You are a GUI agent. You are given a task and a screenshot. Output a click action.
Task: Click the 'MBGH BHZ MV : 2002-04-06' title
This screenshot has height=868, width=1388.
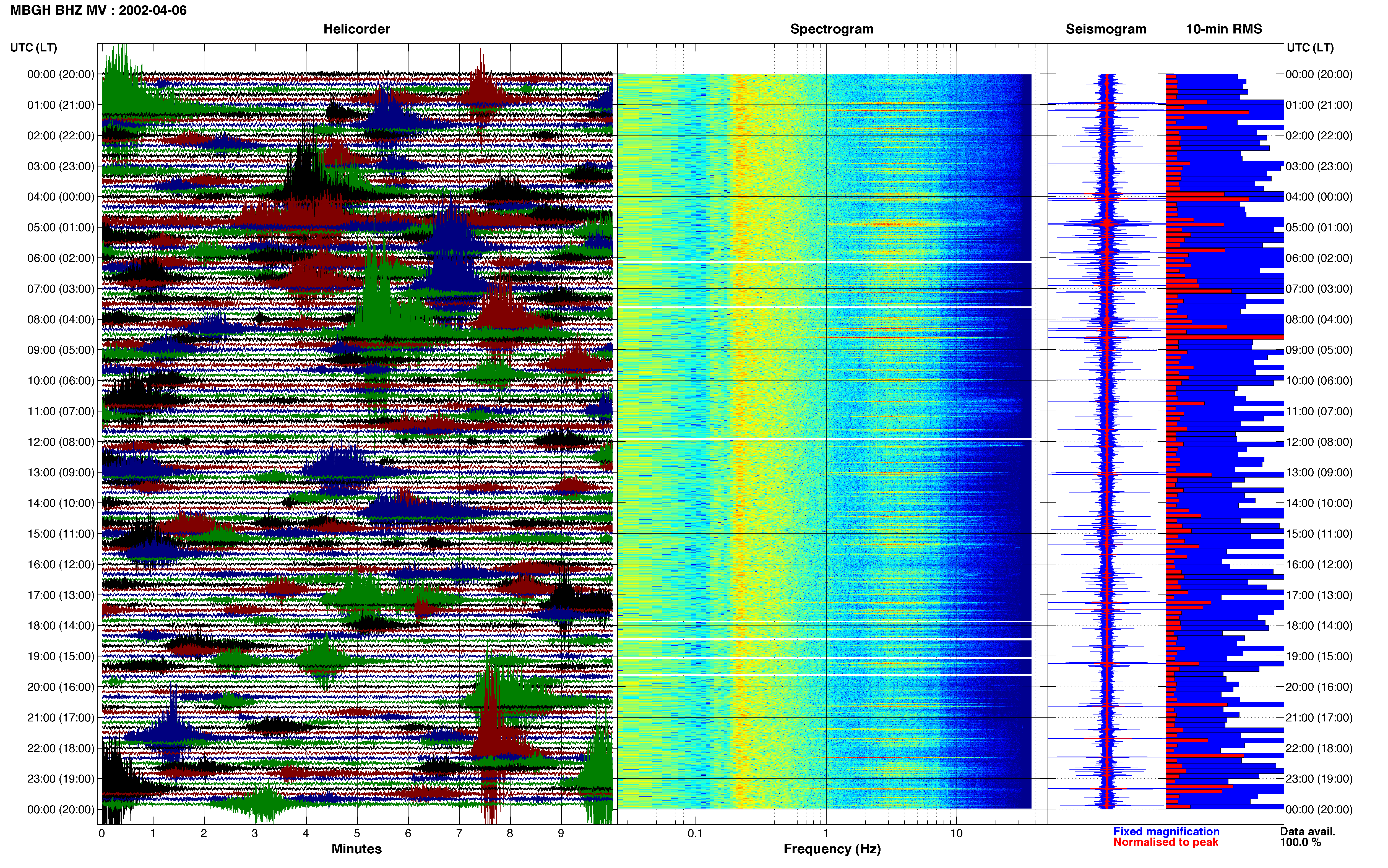[98, 10]
